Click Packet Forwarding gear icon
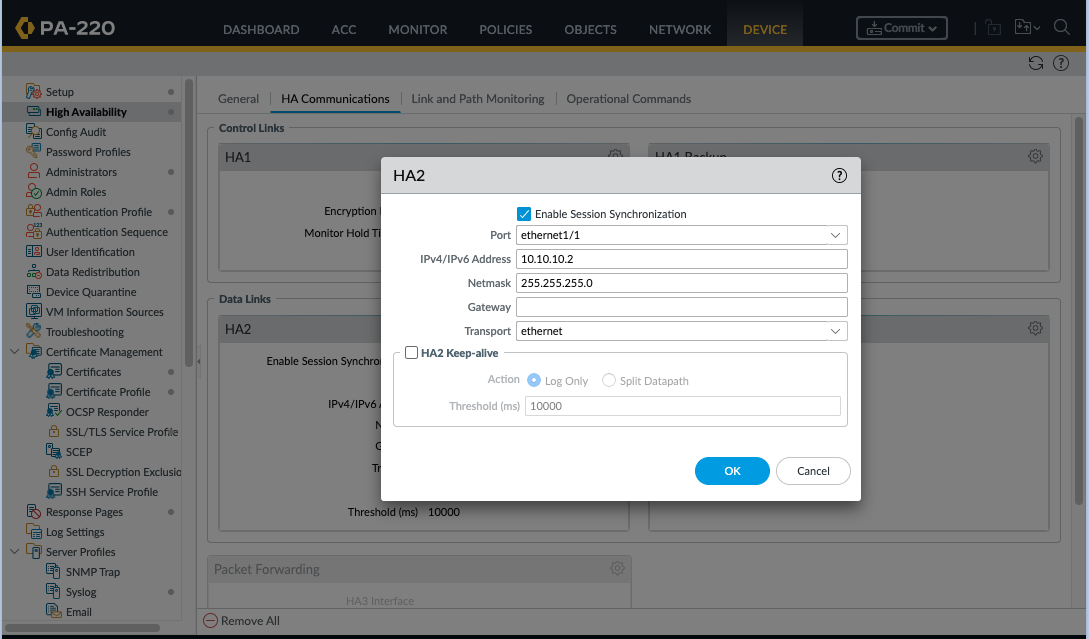The height and width of the screenshot is (639, 1089). (617, 569)
